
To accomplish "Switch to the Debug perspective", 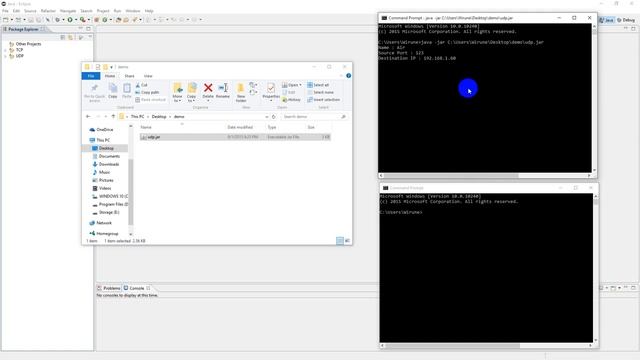I will coord(626,20).
